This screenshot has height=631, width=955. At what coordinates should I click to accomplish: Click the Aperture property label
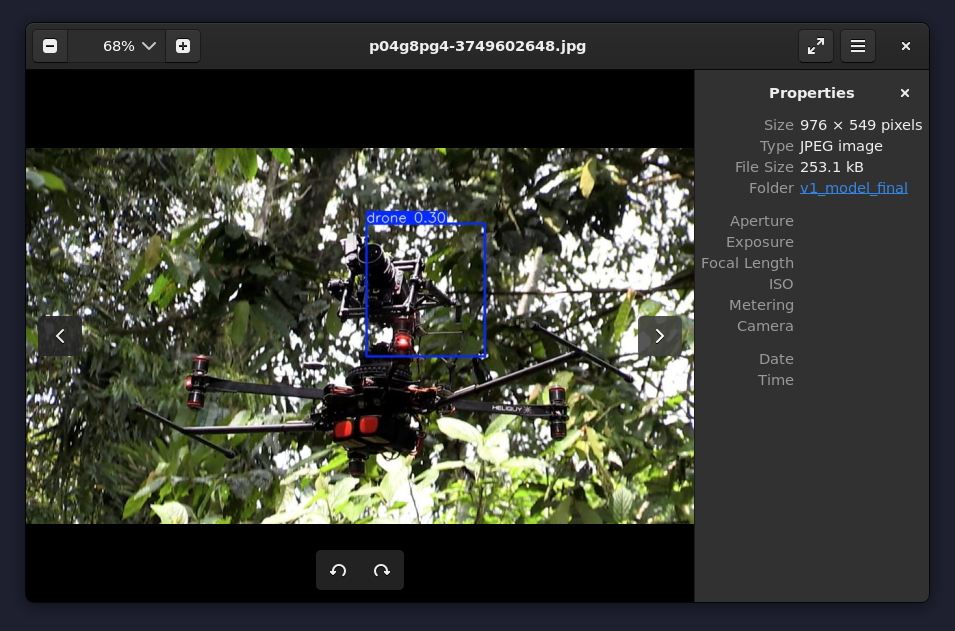click(761, 221)
